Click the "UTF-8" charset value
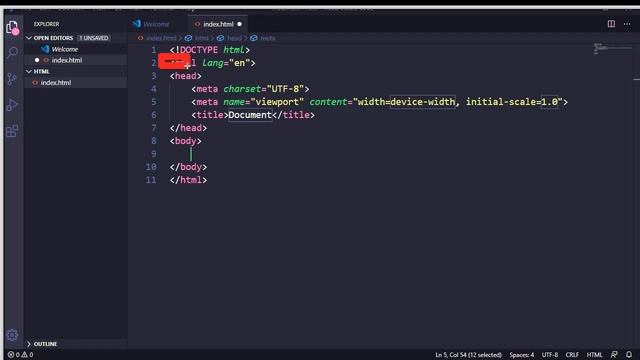The width and height of the screenshot is (640, 360). point(285,89)
